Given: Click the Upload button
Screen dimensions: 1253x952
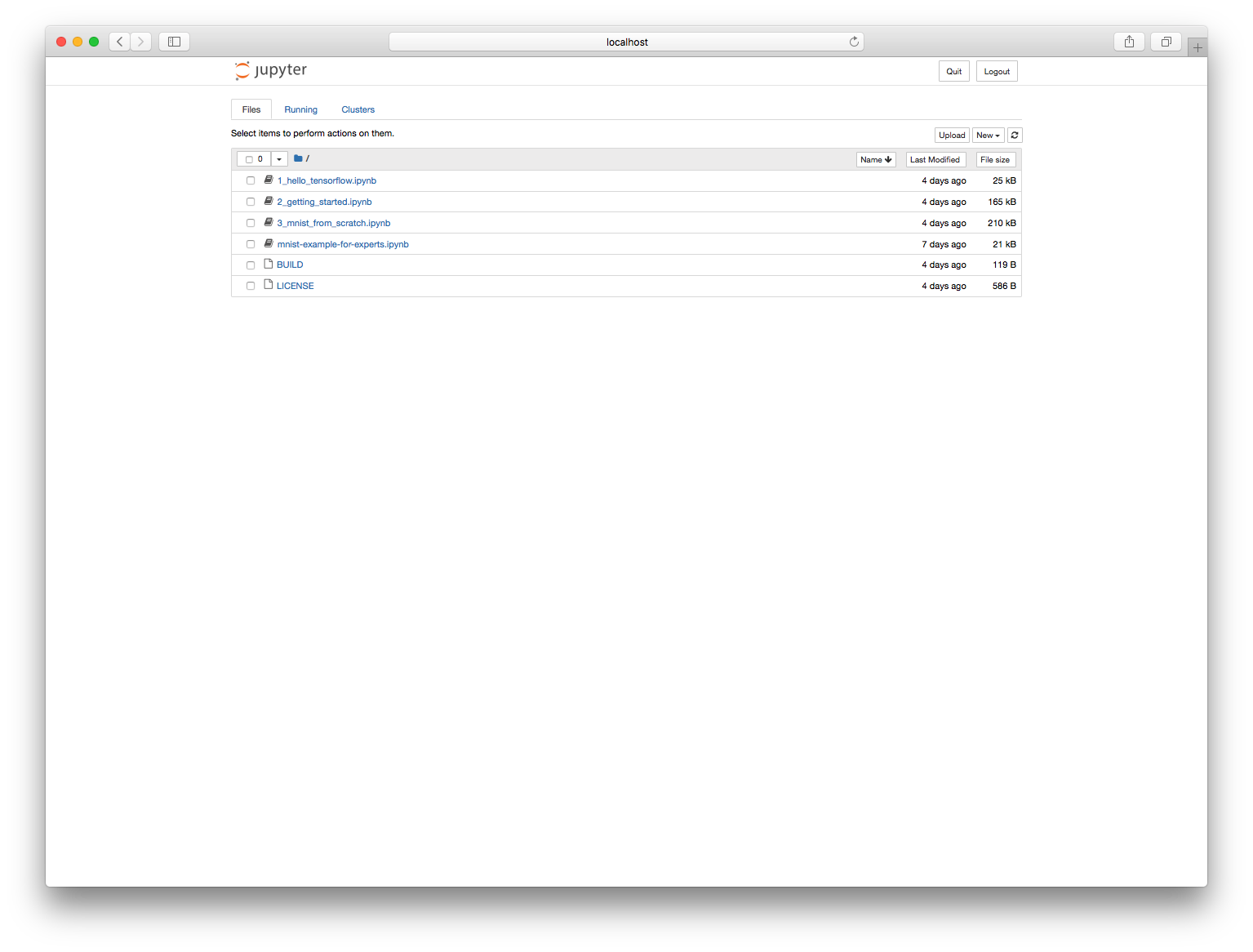Looking at the screenshot, I should tap(951, 135).
